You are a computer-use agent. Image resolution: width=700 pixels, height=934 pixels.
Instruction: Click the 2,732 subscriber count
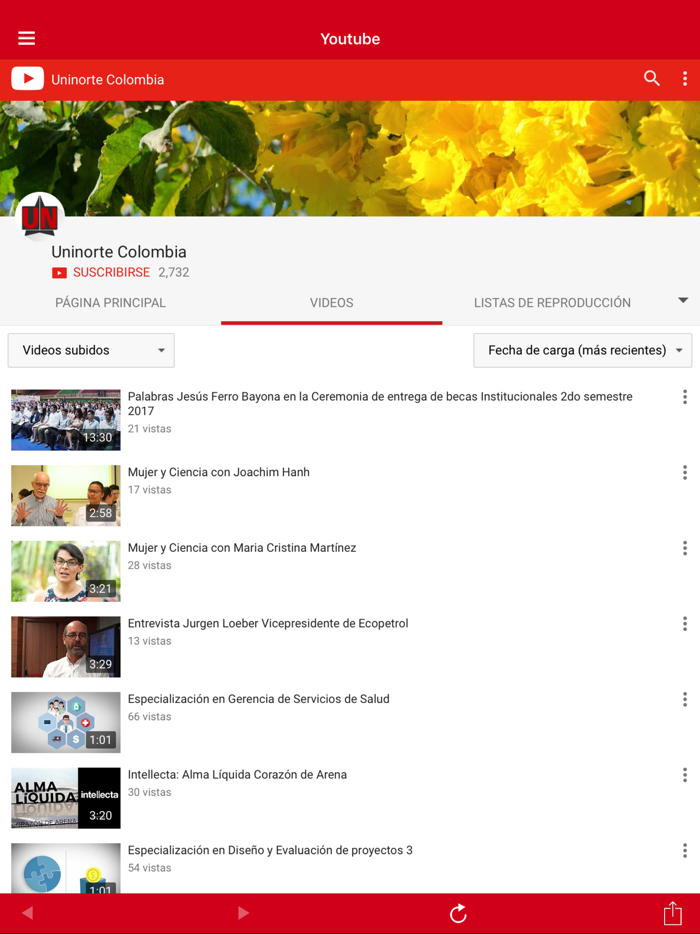pos(174,273)
